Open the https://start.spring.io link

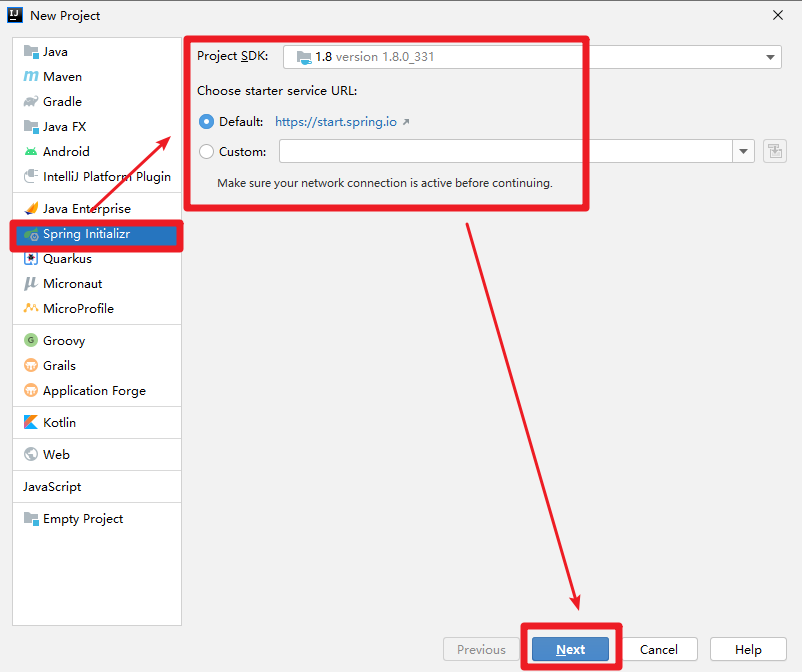click(x=336, y=122)
